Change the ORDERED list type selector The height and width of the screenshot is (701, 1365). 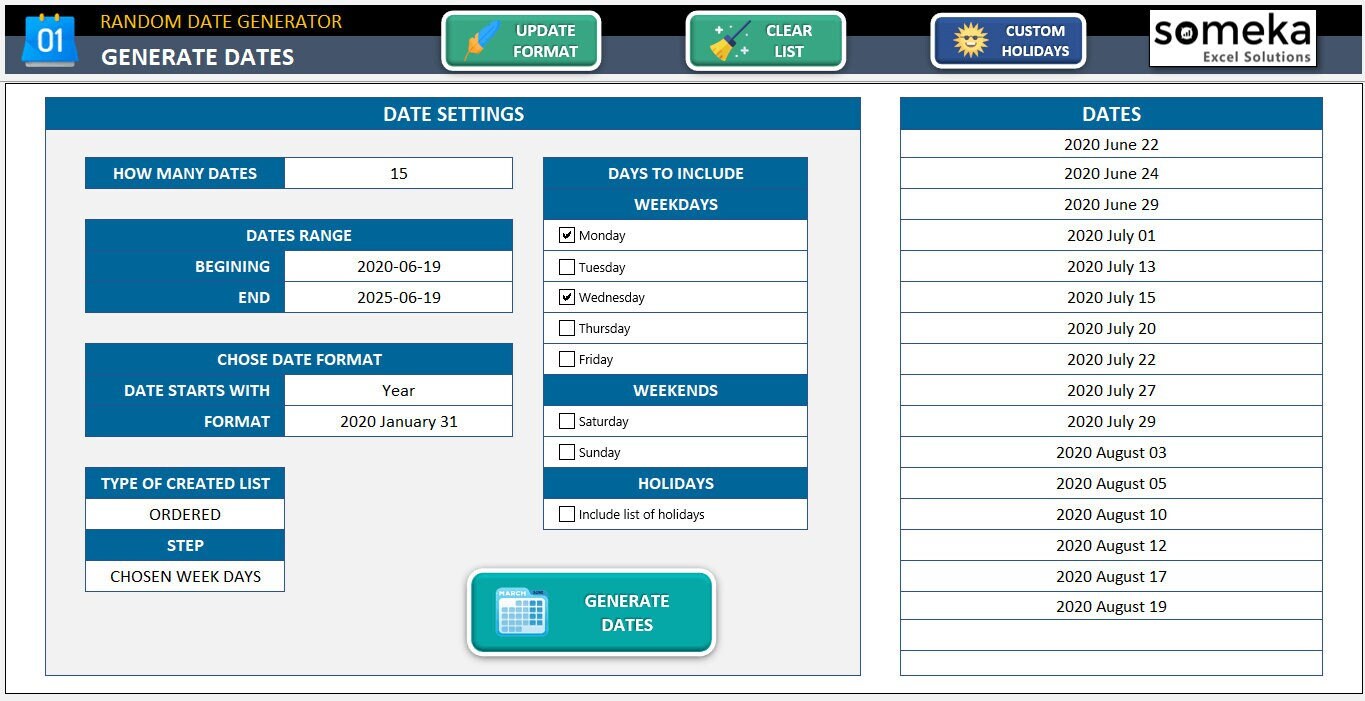tap(185, 514)
